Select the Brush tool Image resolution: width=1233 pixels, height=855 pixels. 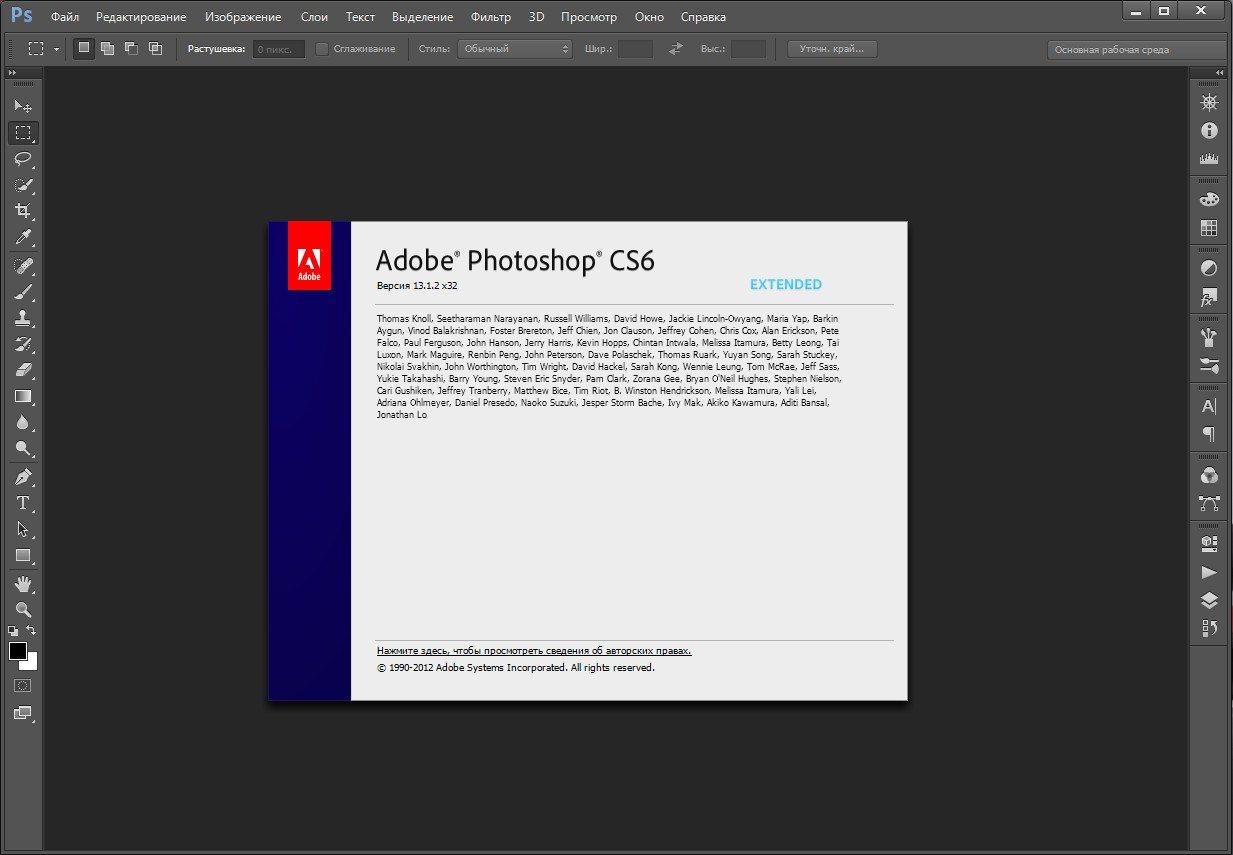click(23, 292)
